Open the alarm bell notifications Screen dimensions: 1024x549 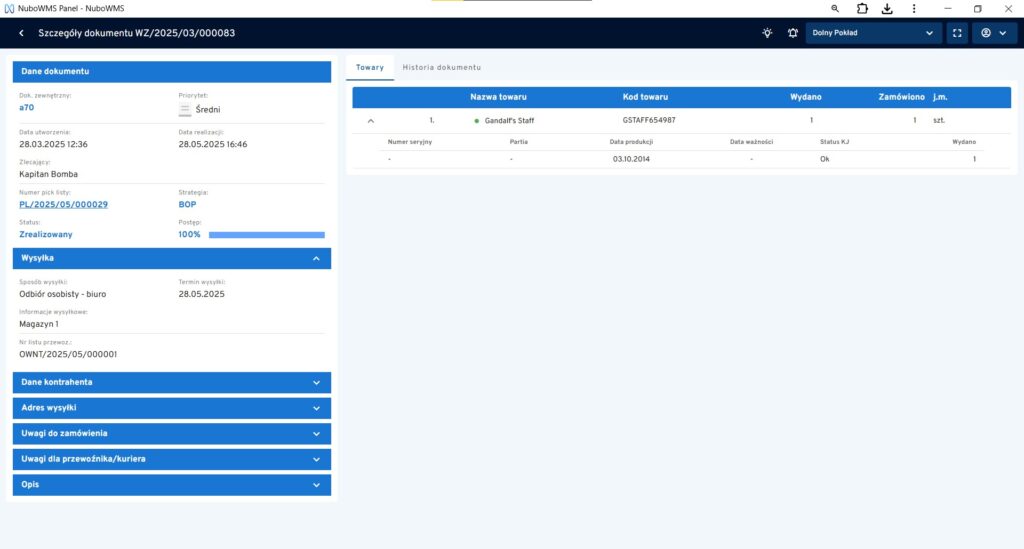pyautogui.click(x=792, y=33)
